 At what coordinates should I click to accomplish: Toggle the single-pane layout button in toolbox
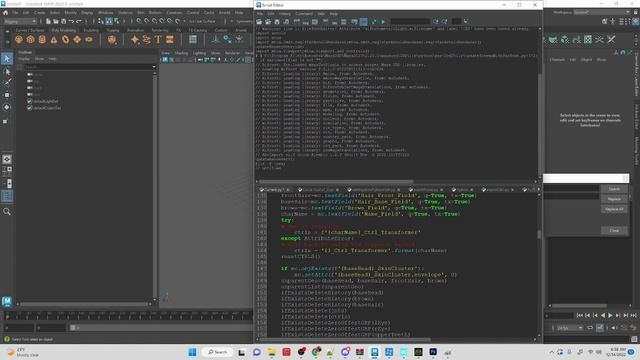point(7,159)
